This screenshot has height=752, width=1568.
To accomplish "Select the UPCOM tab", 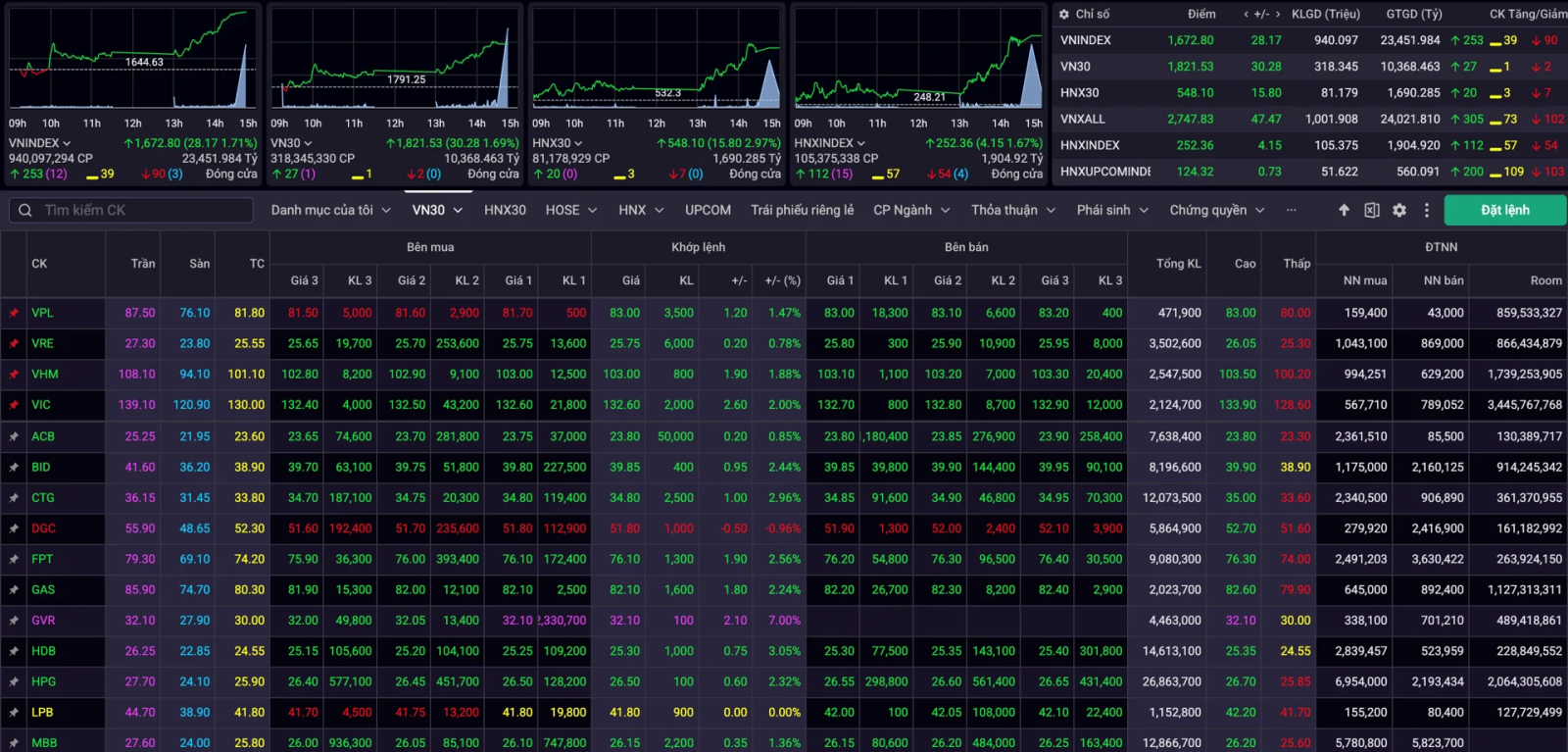I will tap(708, 210).
